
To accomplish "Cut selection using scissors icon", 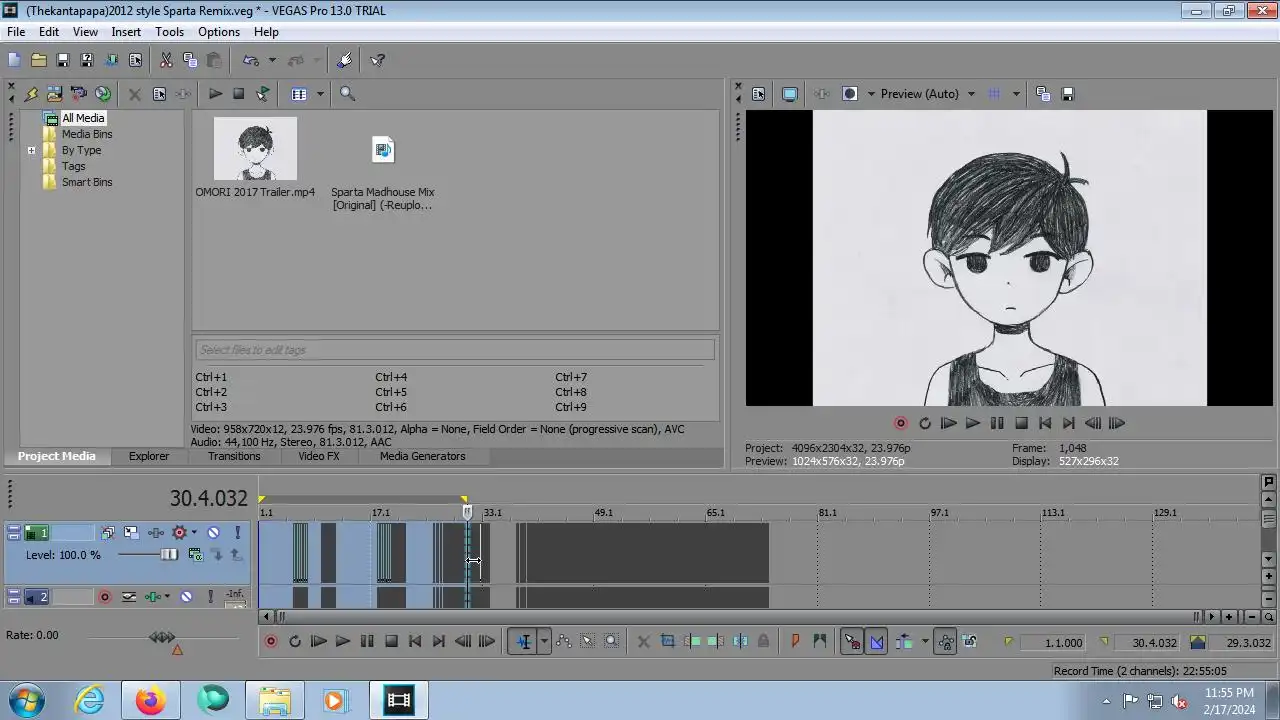I will tap(166, 60).
